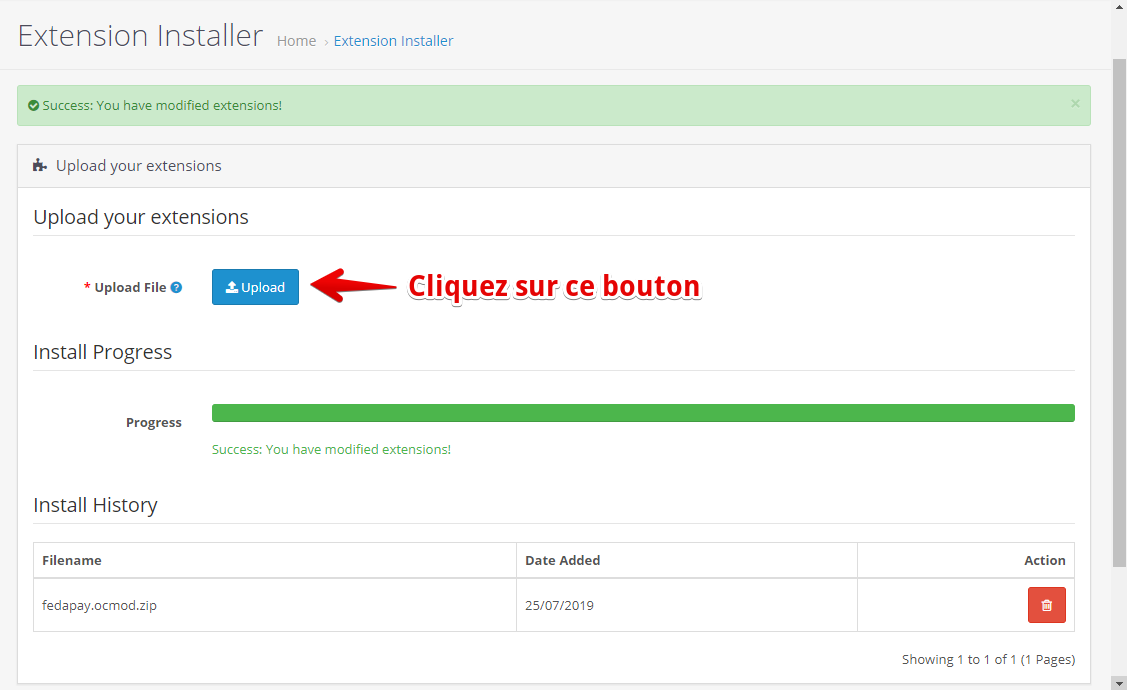The width and height of the screenshot is (1127, 690).
Task: Click the green install progress bar
Action: (x=643, y=413)
